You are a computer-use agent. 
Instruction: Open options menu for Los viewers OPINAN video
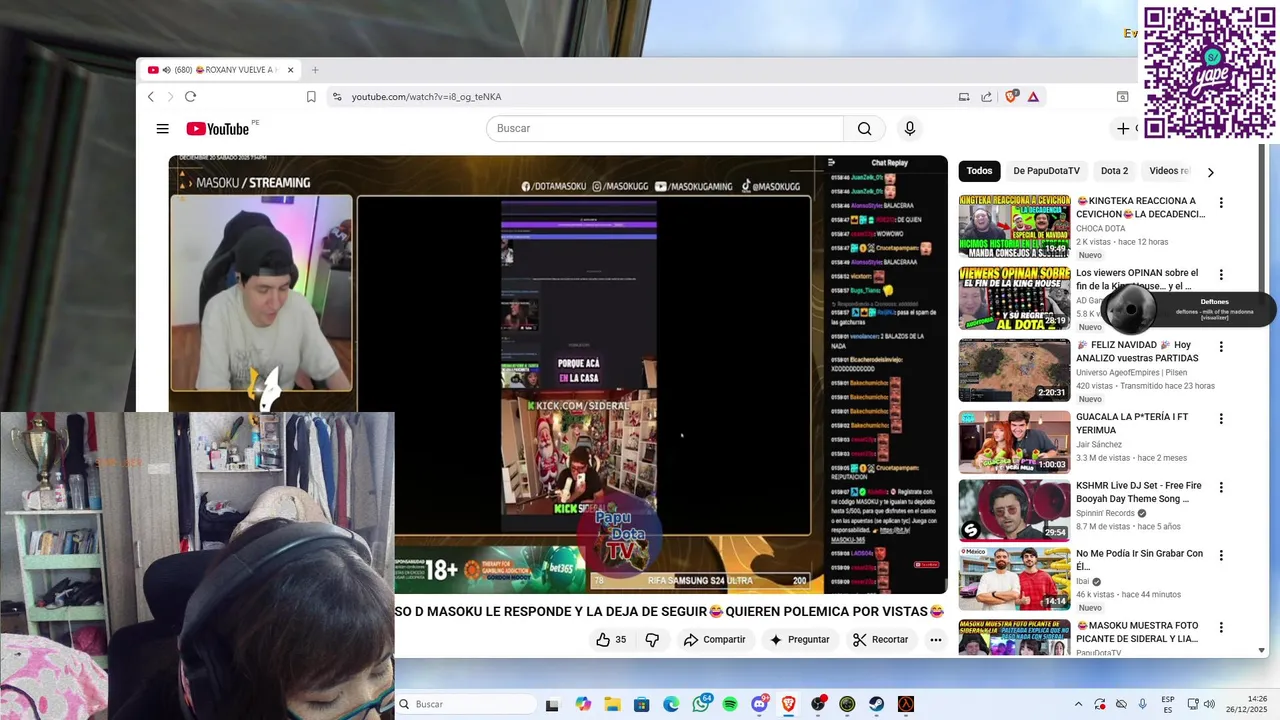point(1220,275)
